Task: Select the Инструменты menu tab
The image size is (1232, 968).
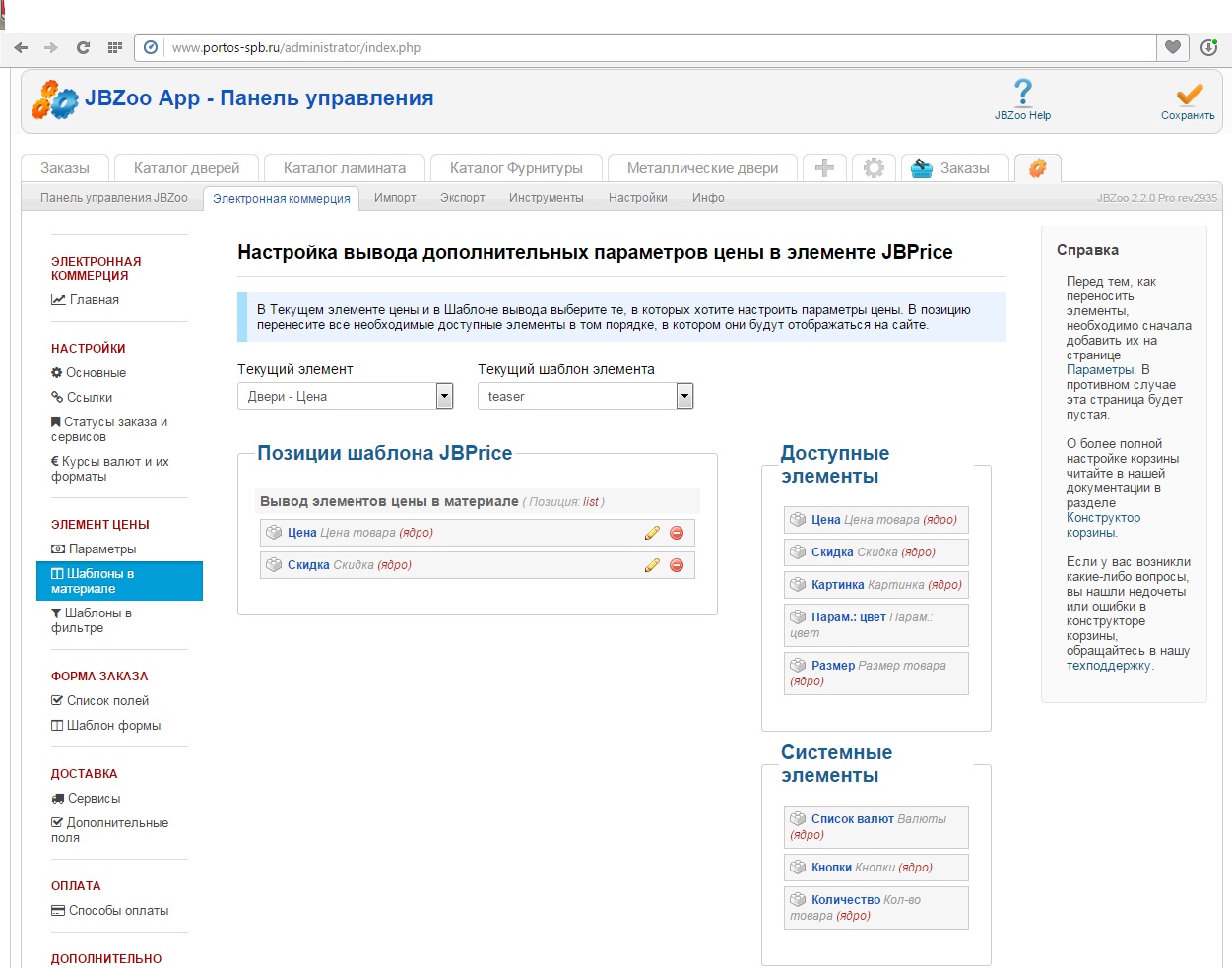Action: pos(546,198)
